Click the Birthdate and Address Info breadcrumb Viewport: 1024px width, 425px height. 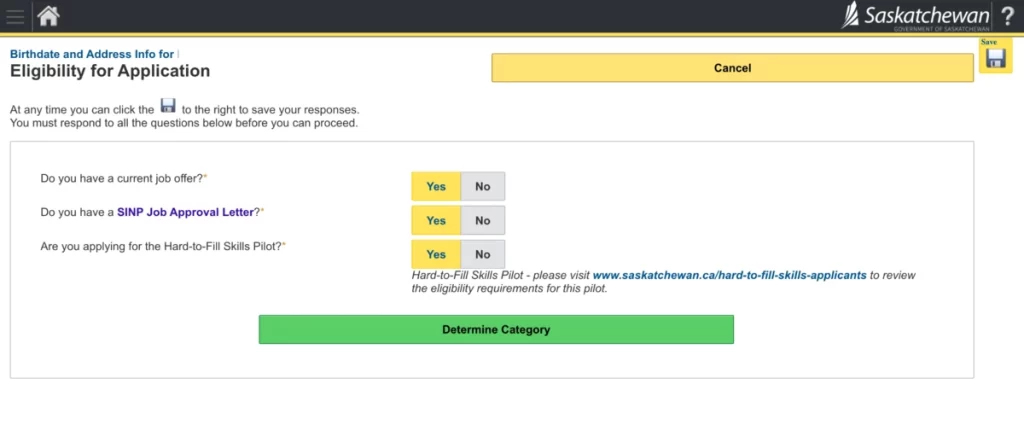[x=92, y=54]
